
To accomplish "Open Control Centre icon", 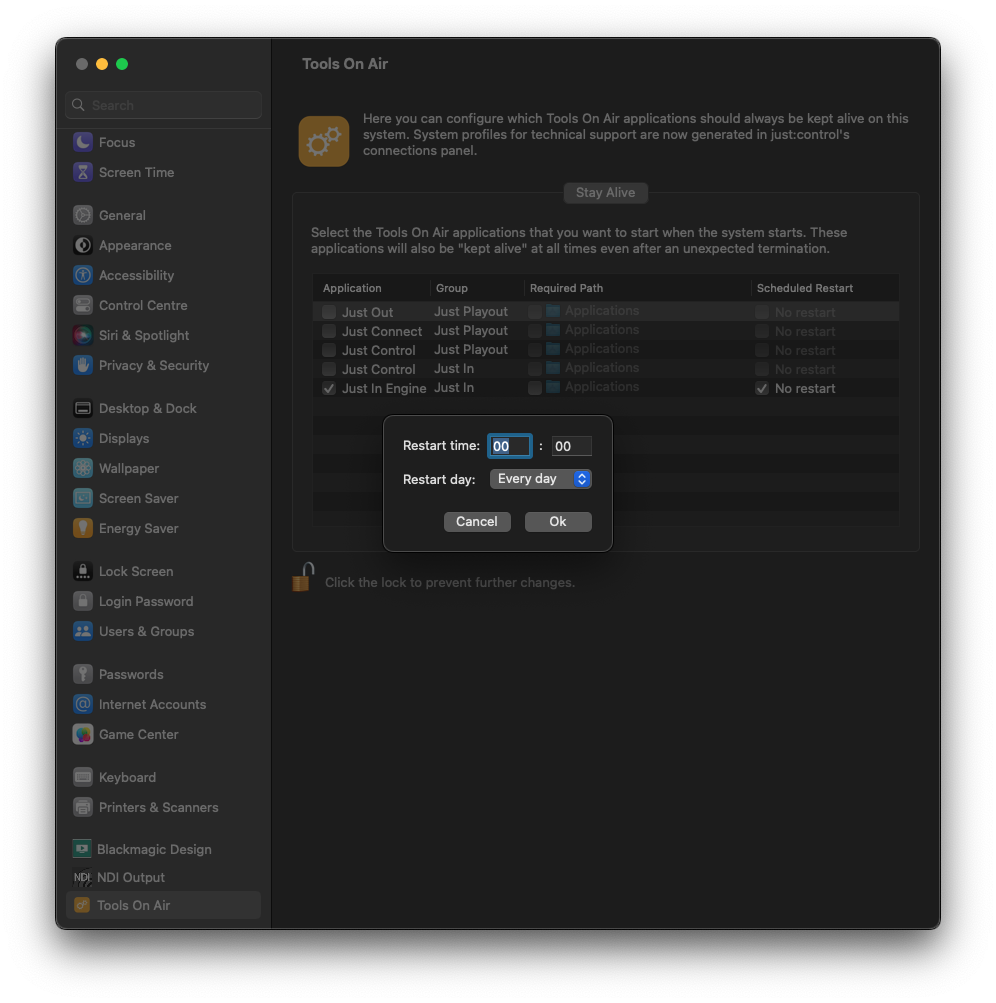I will (x=83, y=305).
